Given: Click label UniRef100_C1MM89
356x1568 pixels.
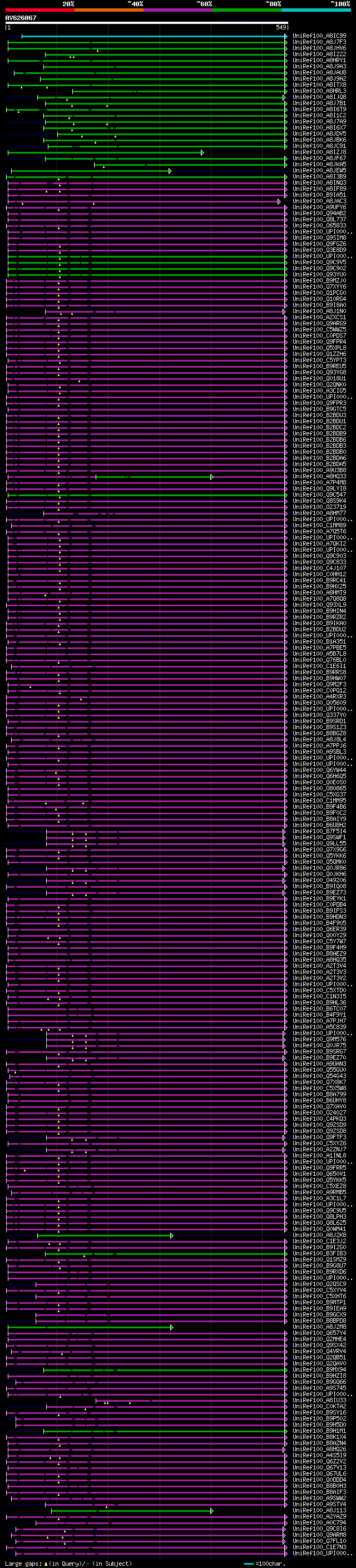Looking at the screenshot, I should pyautogui.click(x=319, y=525).
